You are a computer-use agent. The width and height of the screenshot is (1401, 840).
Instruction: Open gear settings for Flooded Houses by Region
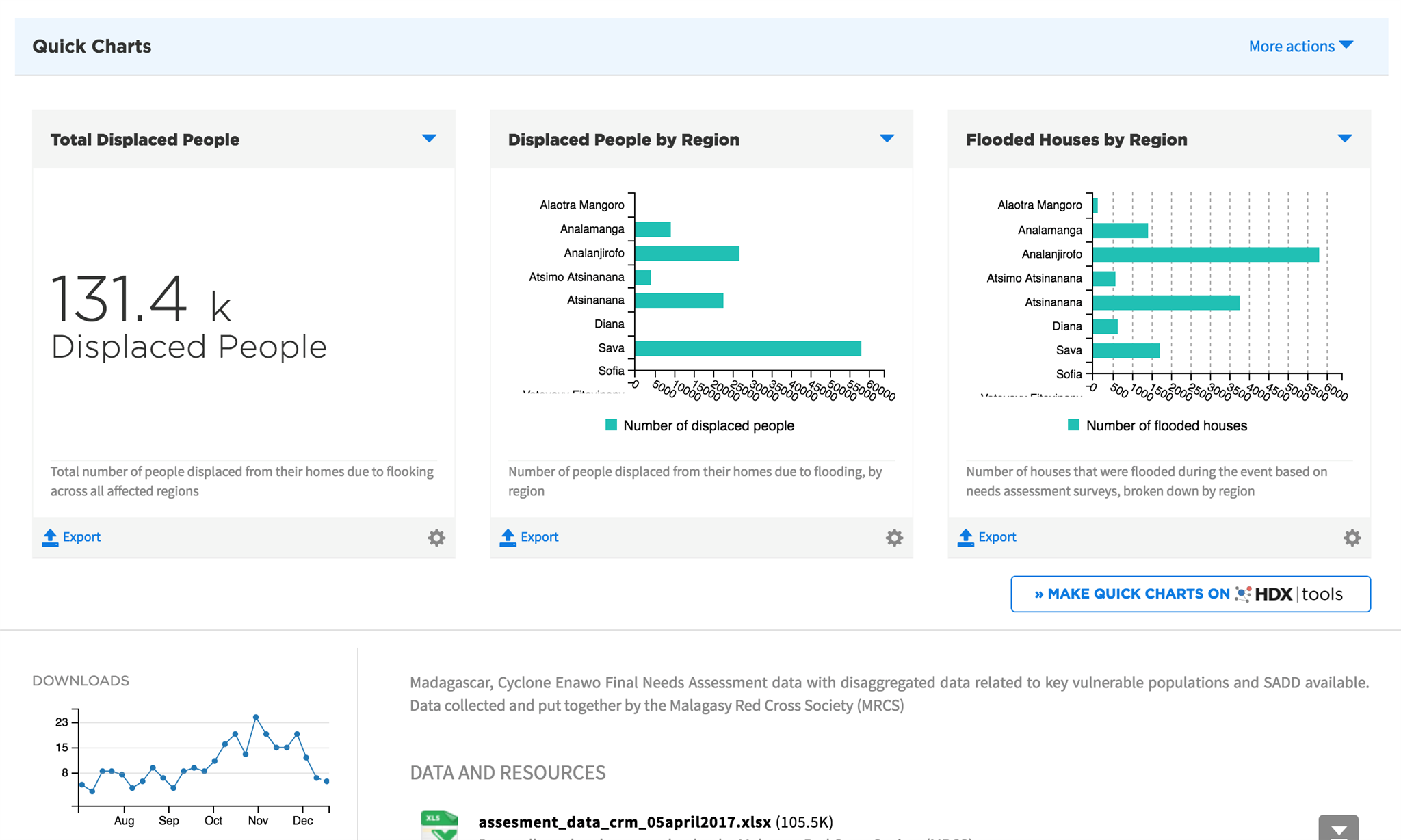click(1352, 538)
